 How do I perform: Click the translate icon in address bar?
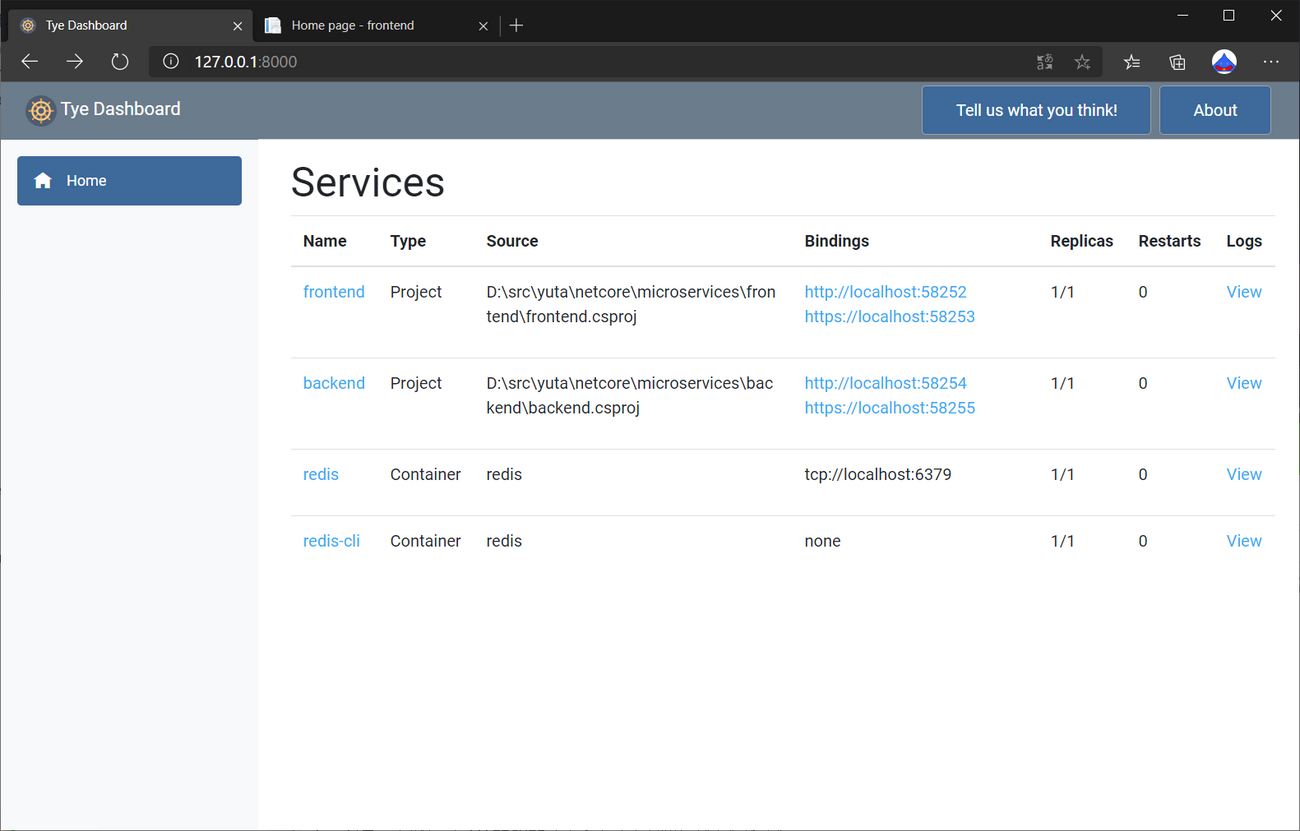click(x=1045, y=62)
